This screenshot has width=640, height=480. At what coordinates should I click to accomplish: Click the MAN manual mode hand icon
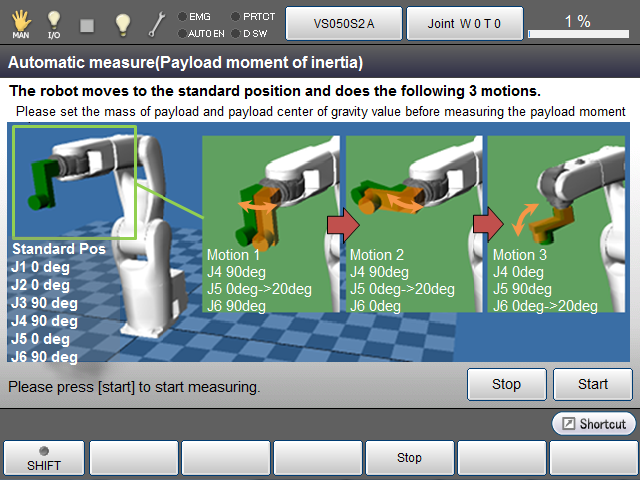[x=20, y=22]
